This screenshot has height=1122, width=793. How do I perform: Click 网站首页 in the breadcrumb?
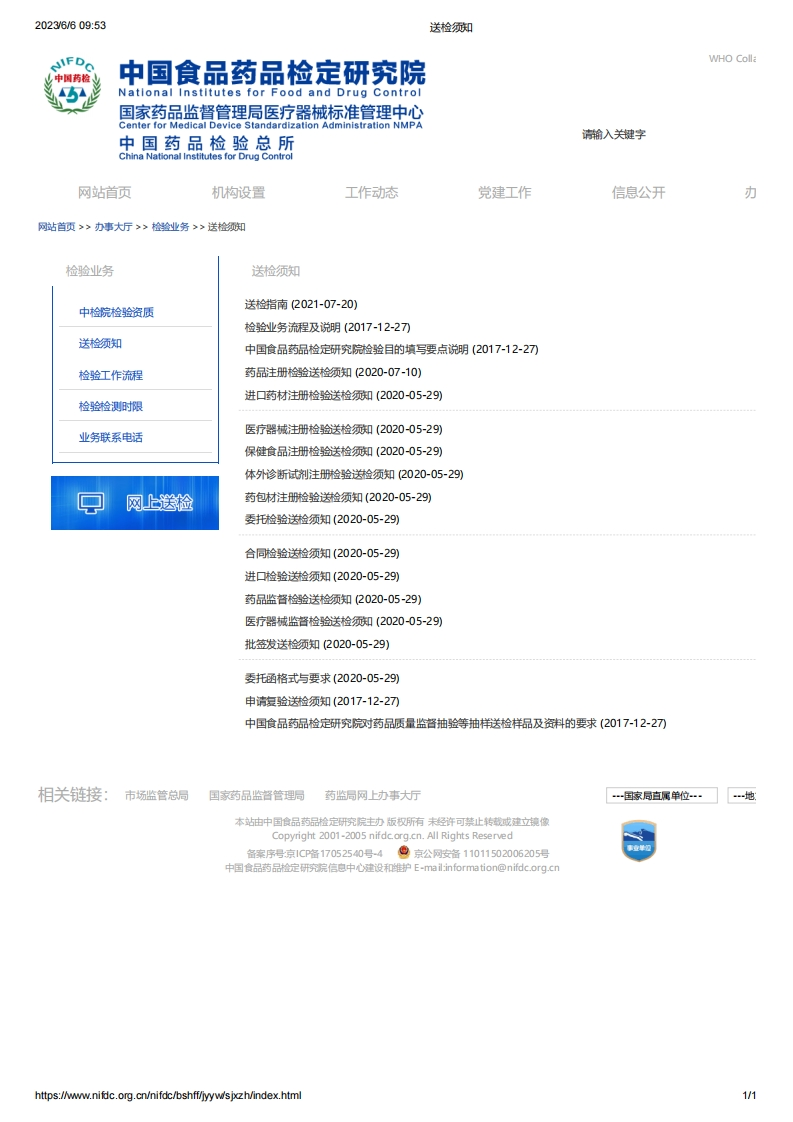[x=57, y=227]
